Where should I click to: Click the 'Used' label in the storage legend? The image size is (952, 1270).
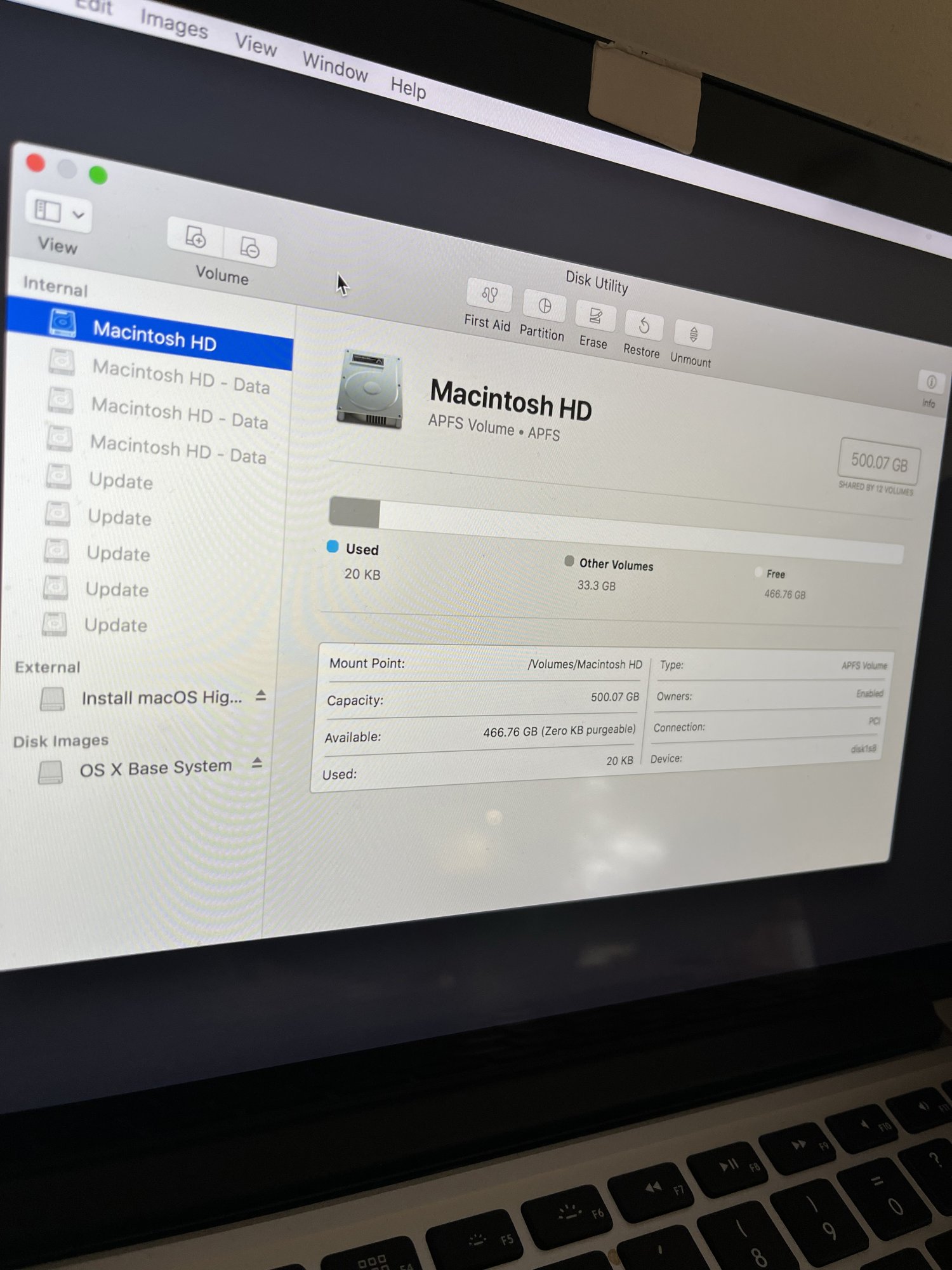pos(362,549)
